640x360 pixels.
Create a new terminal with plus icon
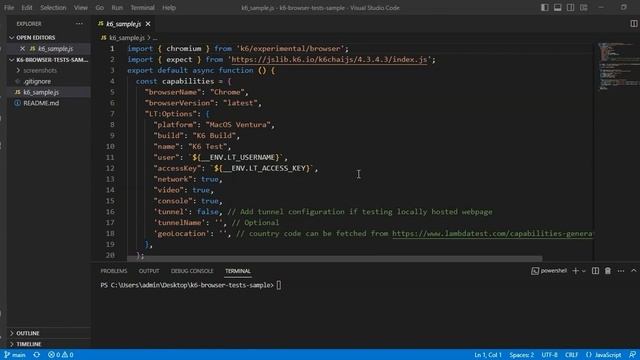pos(576,271)
